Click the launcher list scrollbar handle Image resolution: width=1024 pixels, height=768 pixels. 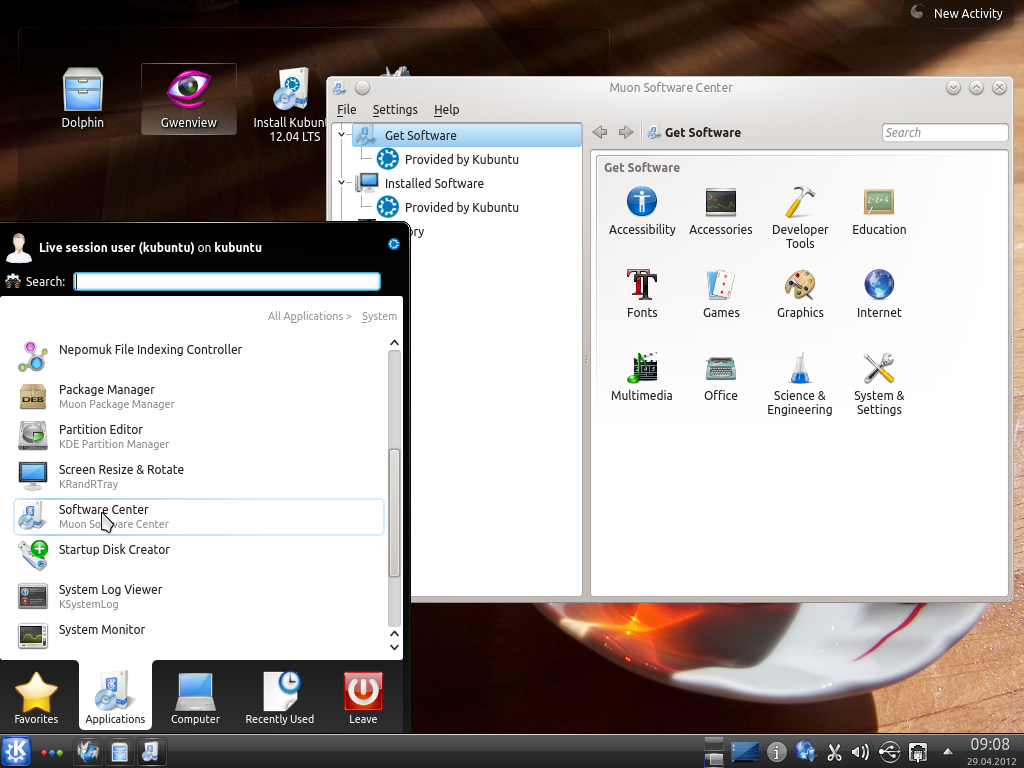click(x=394, y=513)
